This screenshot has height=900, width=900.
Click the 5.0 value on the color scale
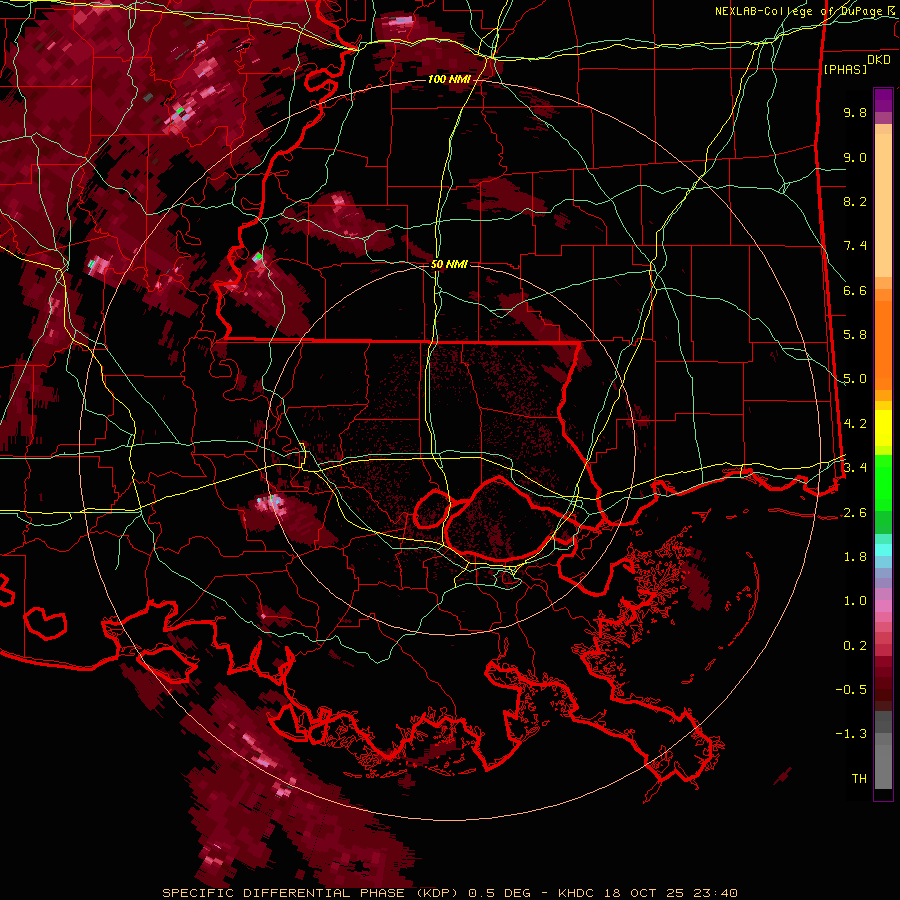point(855,379)
